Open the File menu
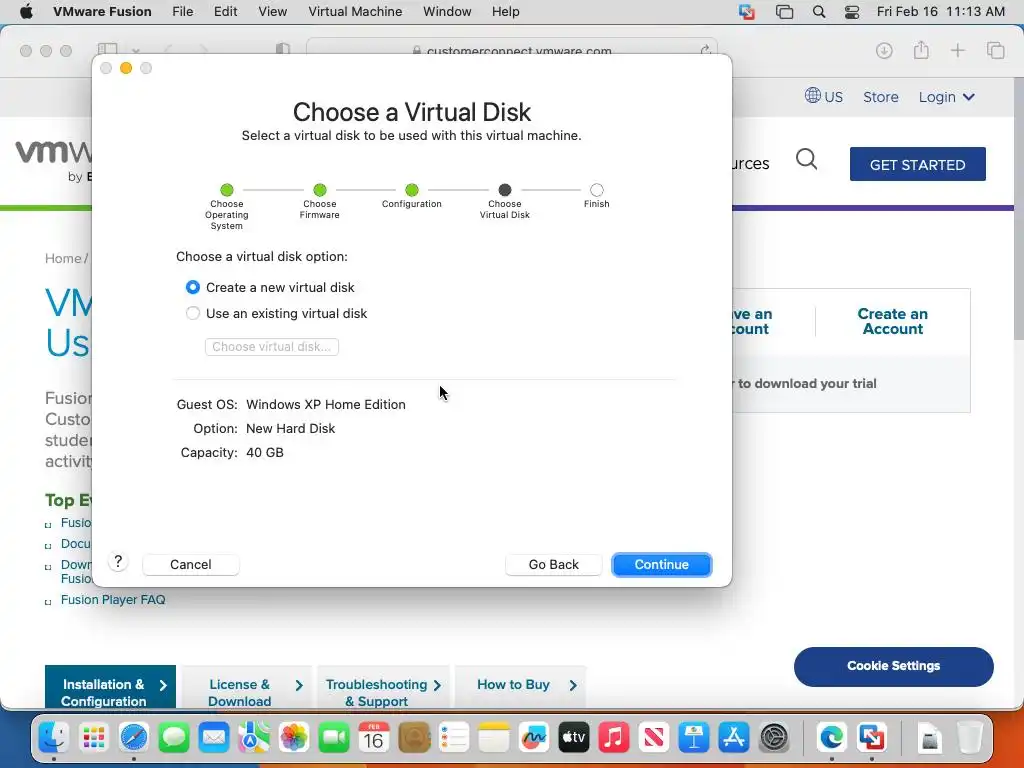1024x768 pixels. (182, 12)
